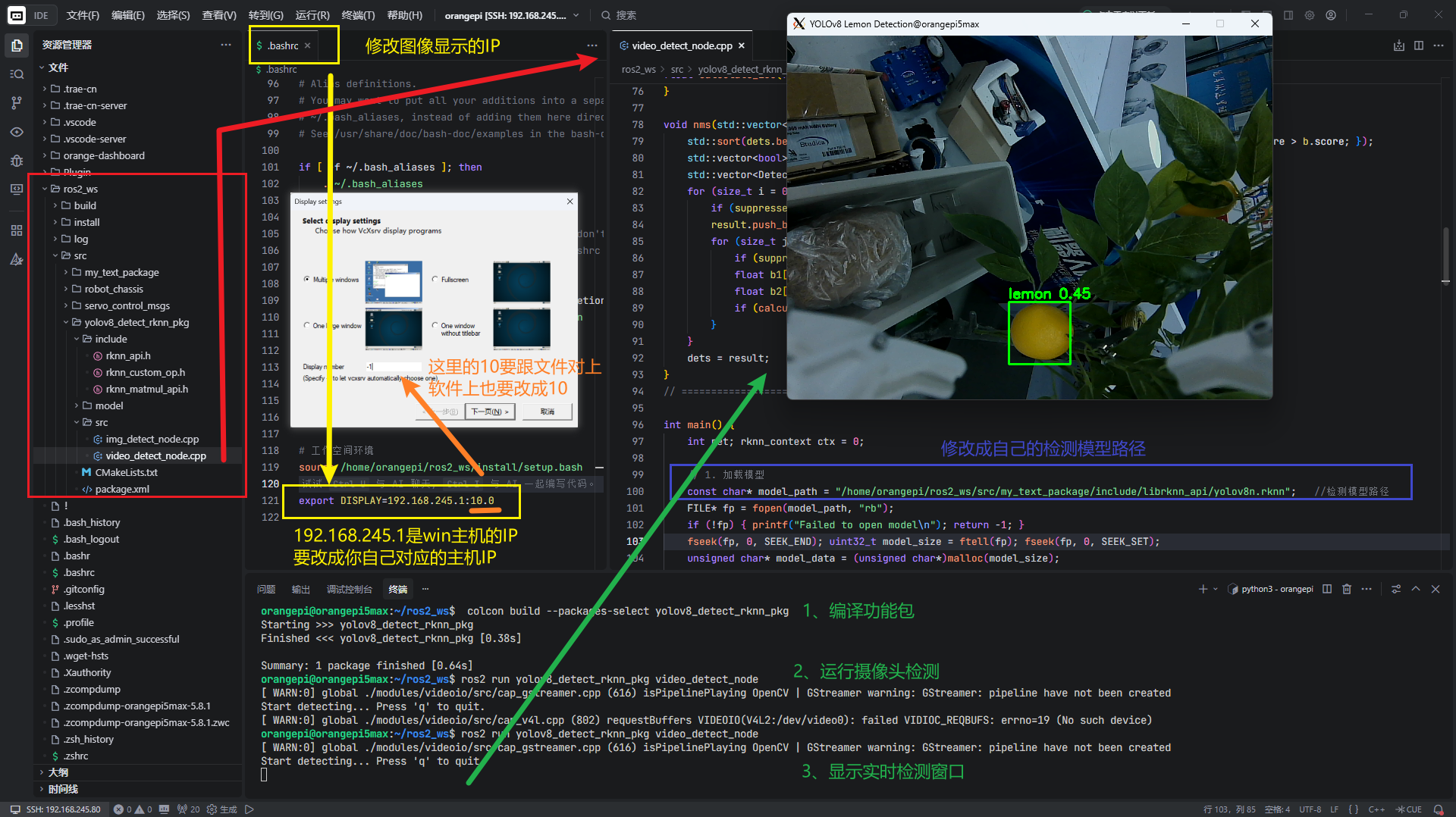Open the Source Control branch icon

[x=17, y=103]
